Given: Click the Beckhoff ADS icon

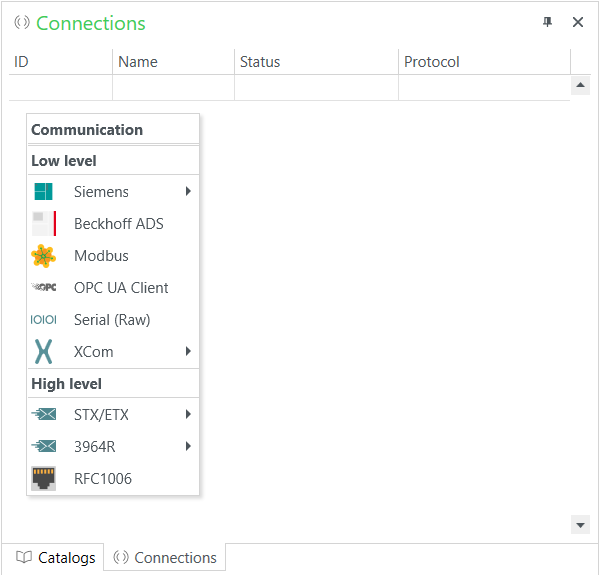Looking at the screenshot, I should 44,223.
